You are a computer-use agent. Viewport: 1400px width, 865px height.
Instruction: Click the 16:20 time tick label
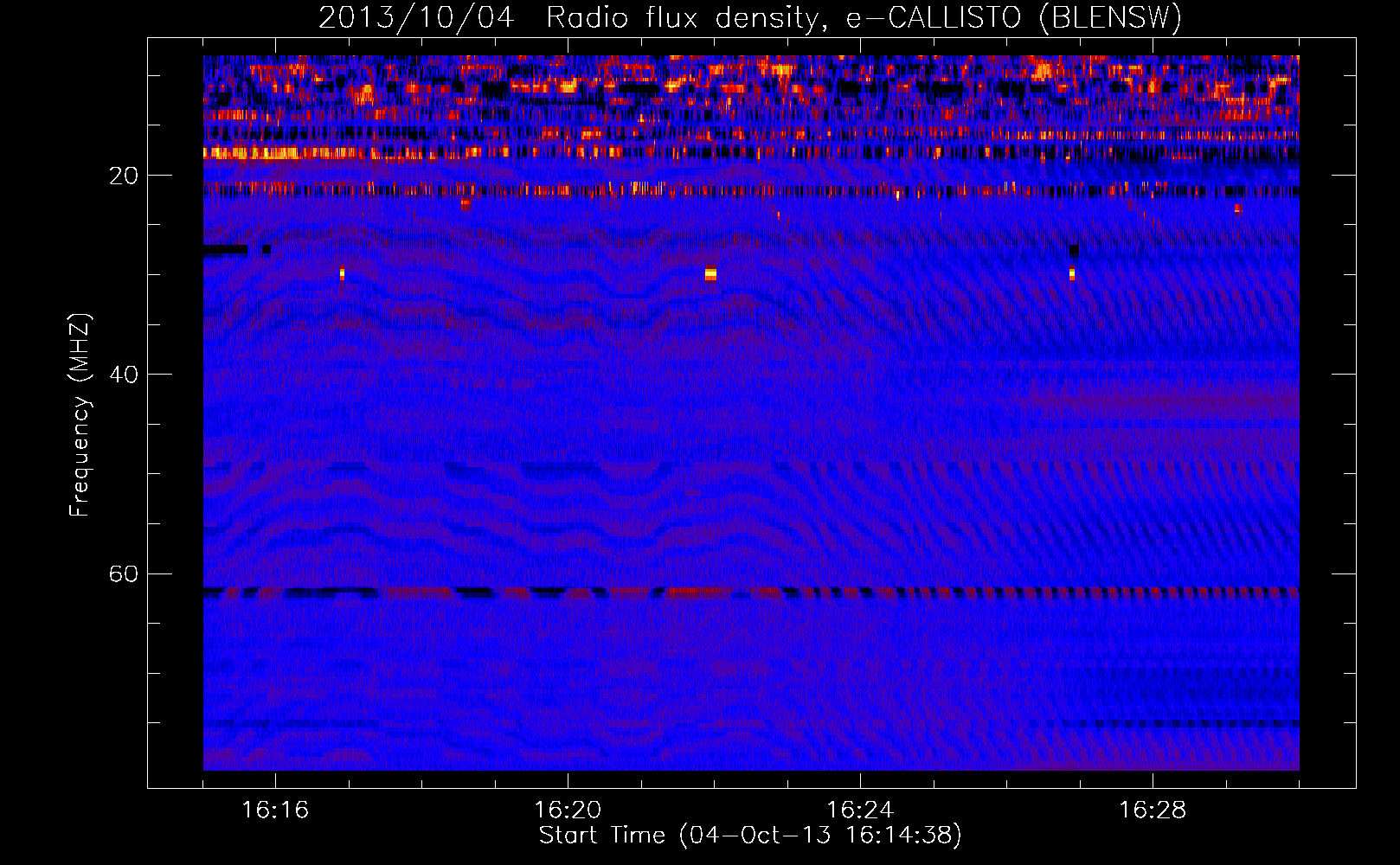coord(568,811)
